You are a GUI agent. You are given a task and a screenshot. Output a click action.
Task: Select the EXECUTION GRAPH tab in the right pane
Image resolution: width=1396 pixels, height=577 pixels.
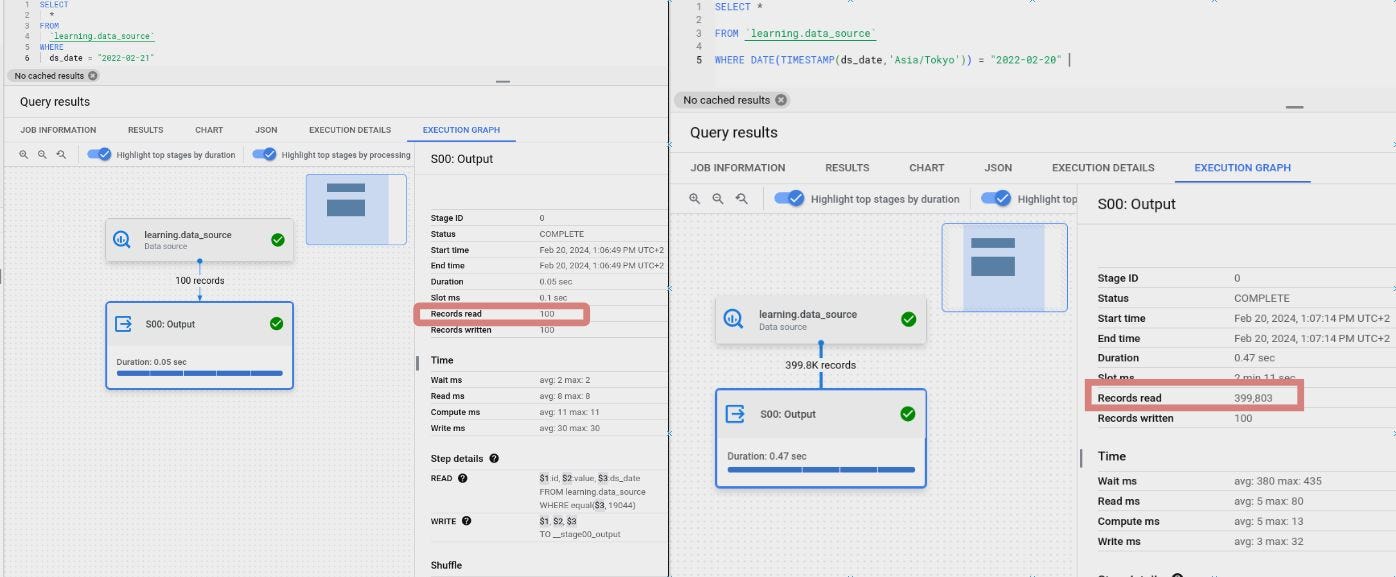pos(1243,168)
